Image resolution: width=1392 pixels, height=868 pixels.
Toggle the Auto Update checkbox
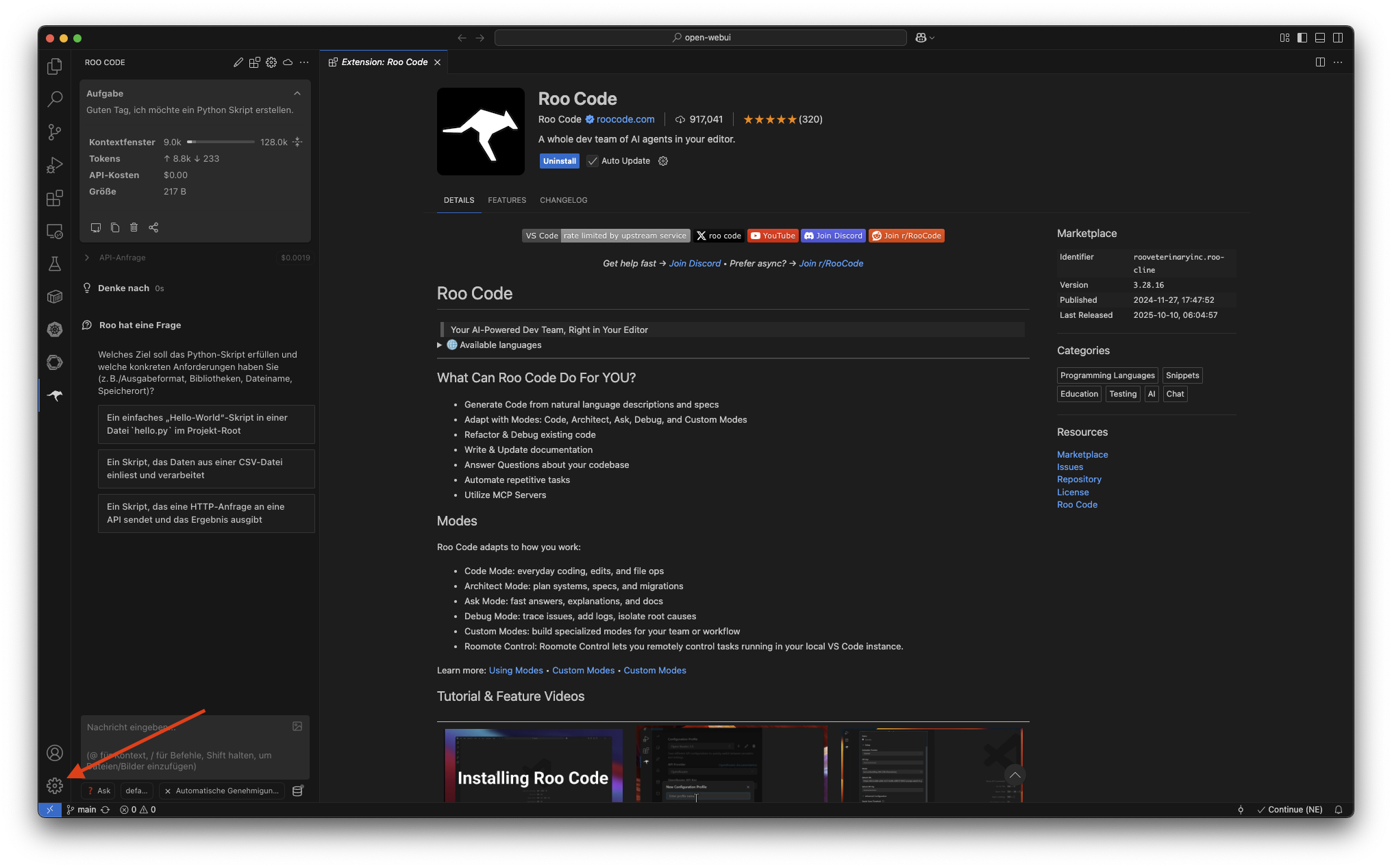point(593,161)
